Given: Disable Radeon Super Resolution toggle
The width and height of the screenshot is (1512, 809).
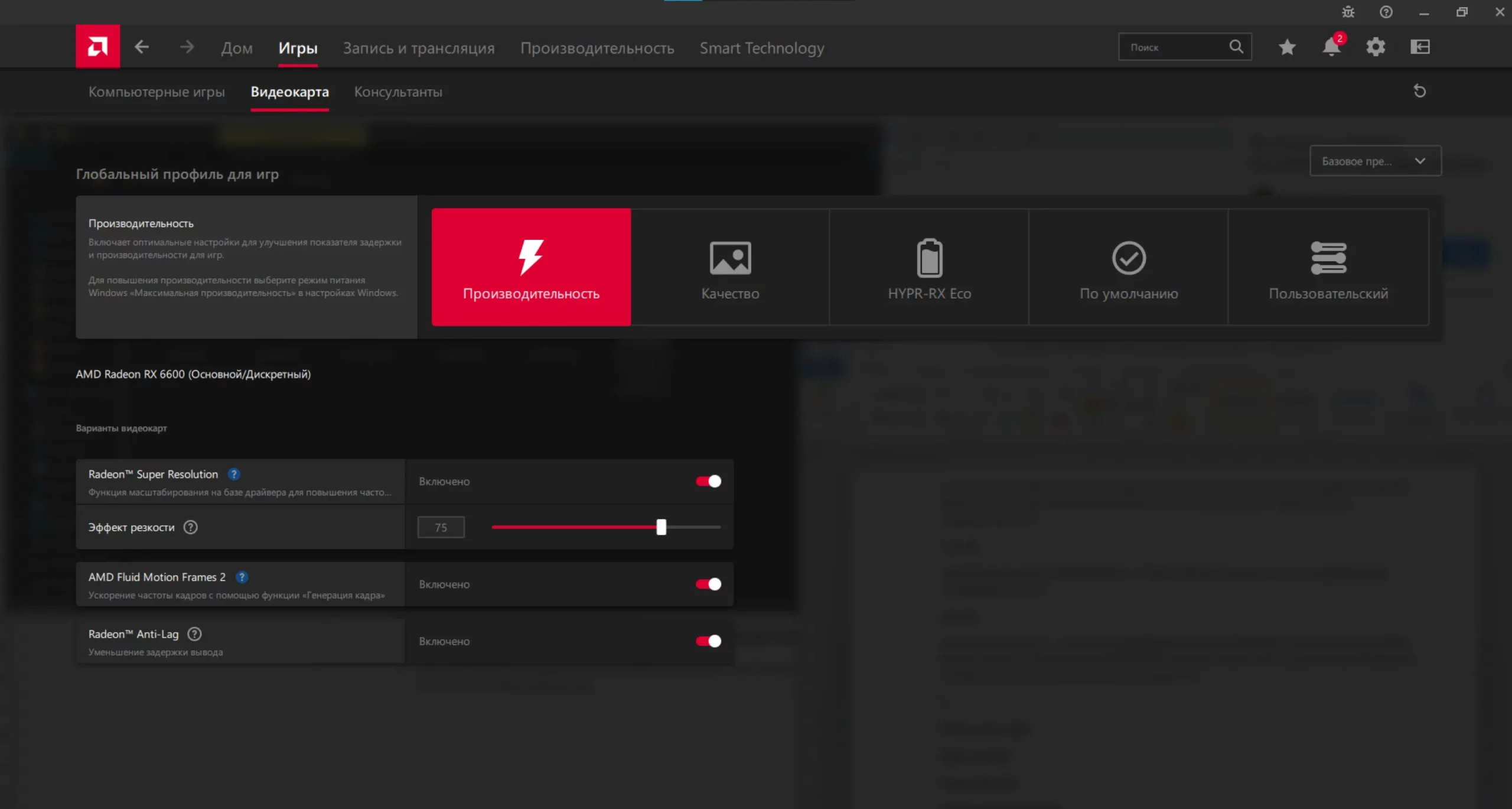Looking at the screenshot, I should click(708, 481).
